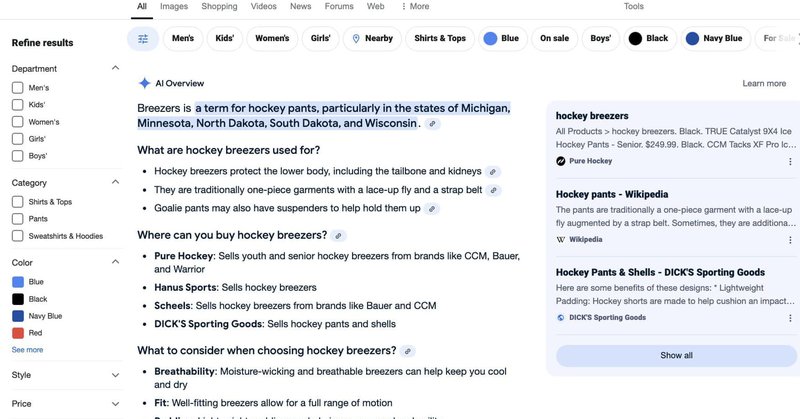Expand the Price filter section

[115, 404]
